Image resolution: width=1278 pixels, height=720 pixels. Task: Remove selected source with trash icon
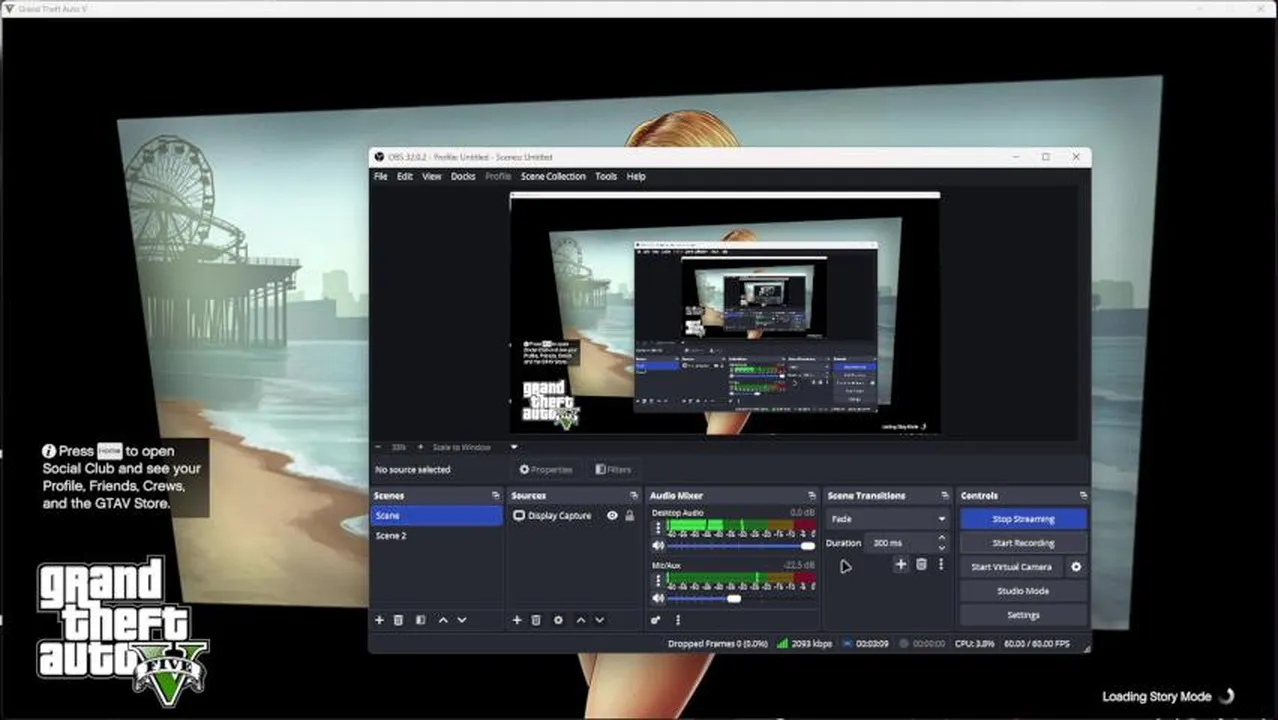coord(536,620)
